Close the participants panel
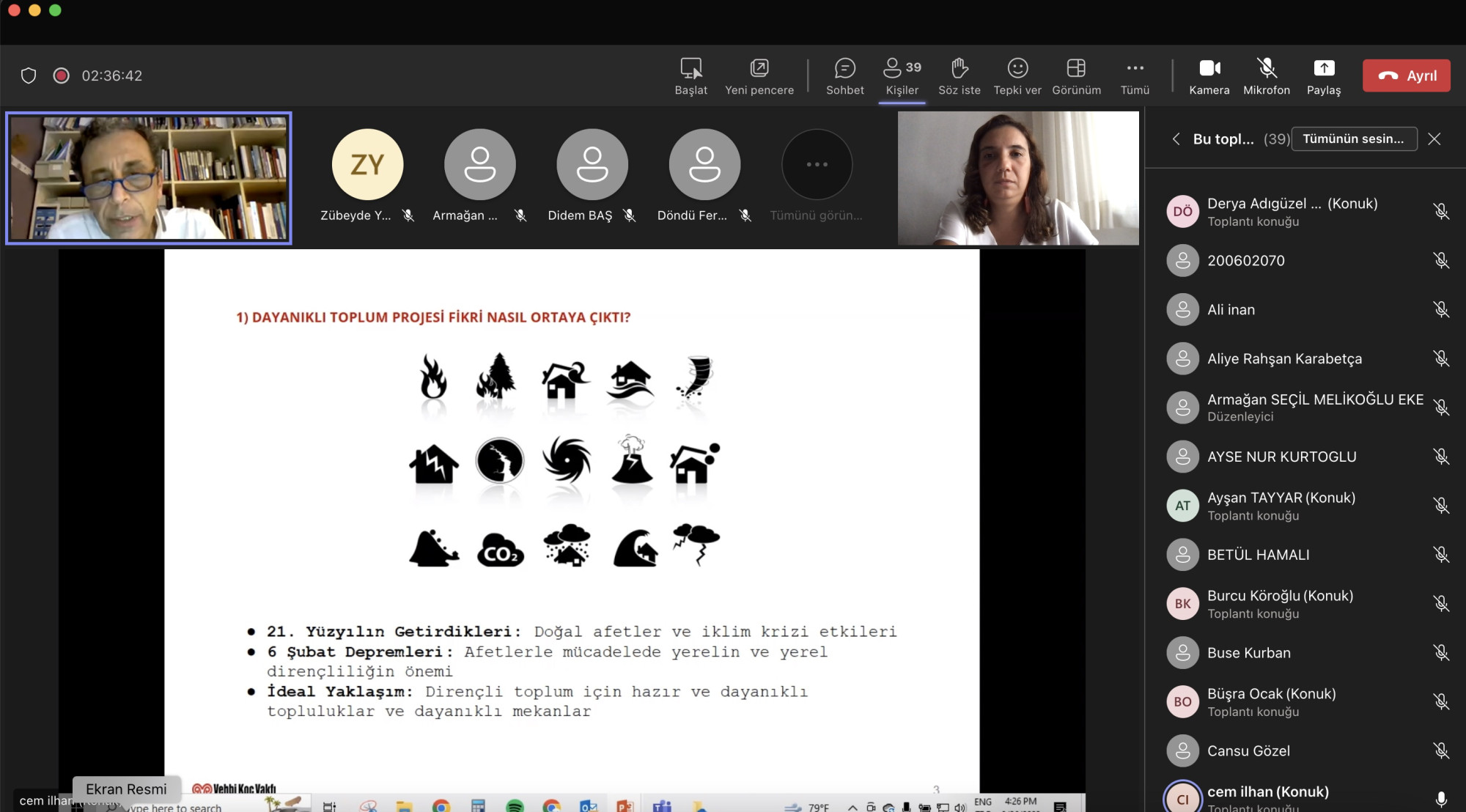1466x812 pixels. point(1434,139)
